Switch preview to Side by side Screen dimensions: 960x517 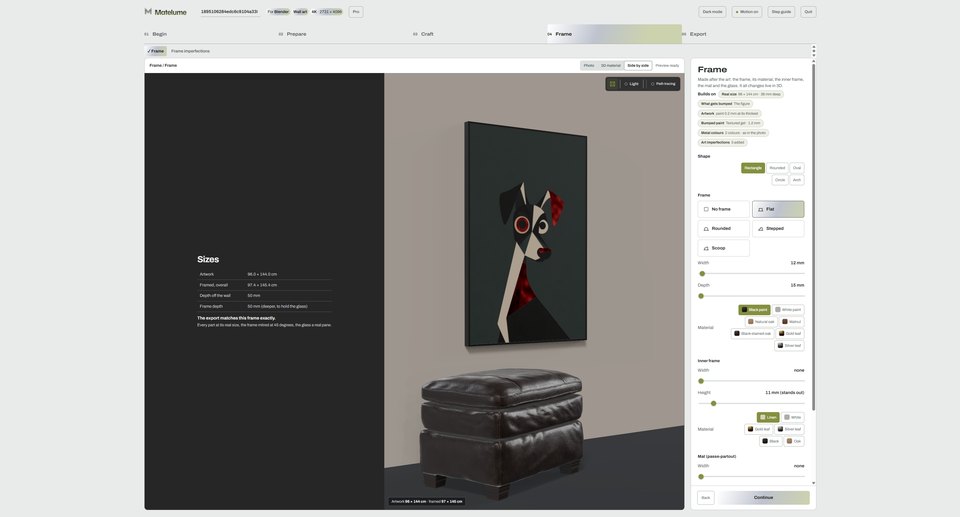pos(638,66)
